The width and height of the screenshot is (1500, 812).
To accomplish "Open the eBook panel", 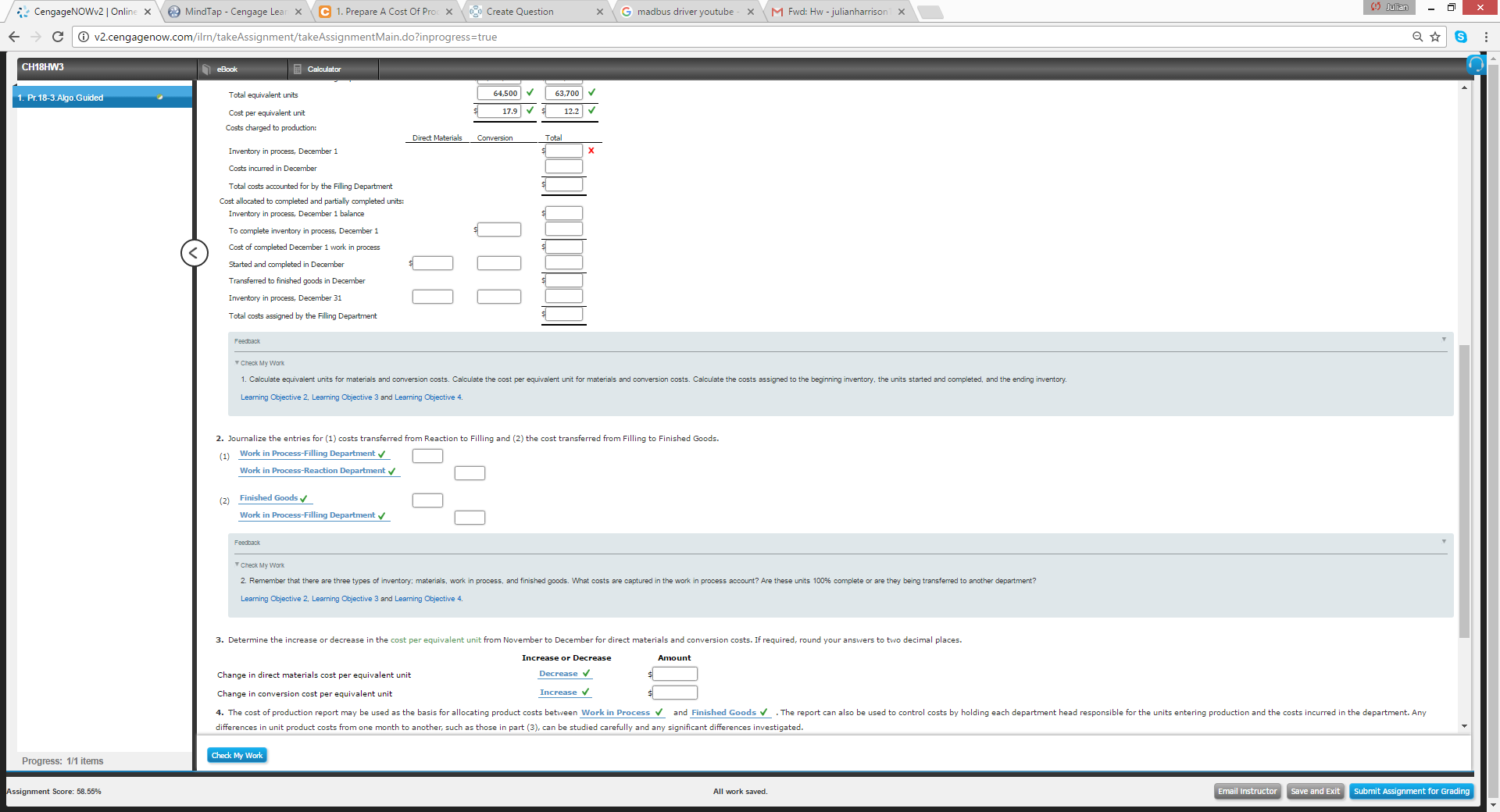I will tap(226, 69).
